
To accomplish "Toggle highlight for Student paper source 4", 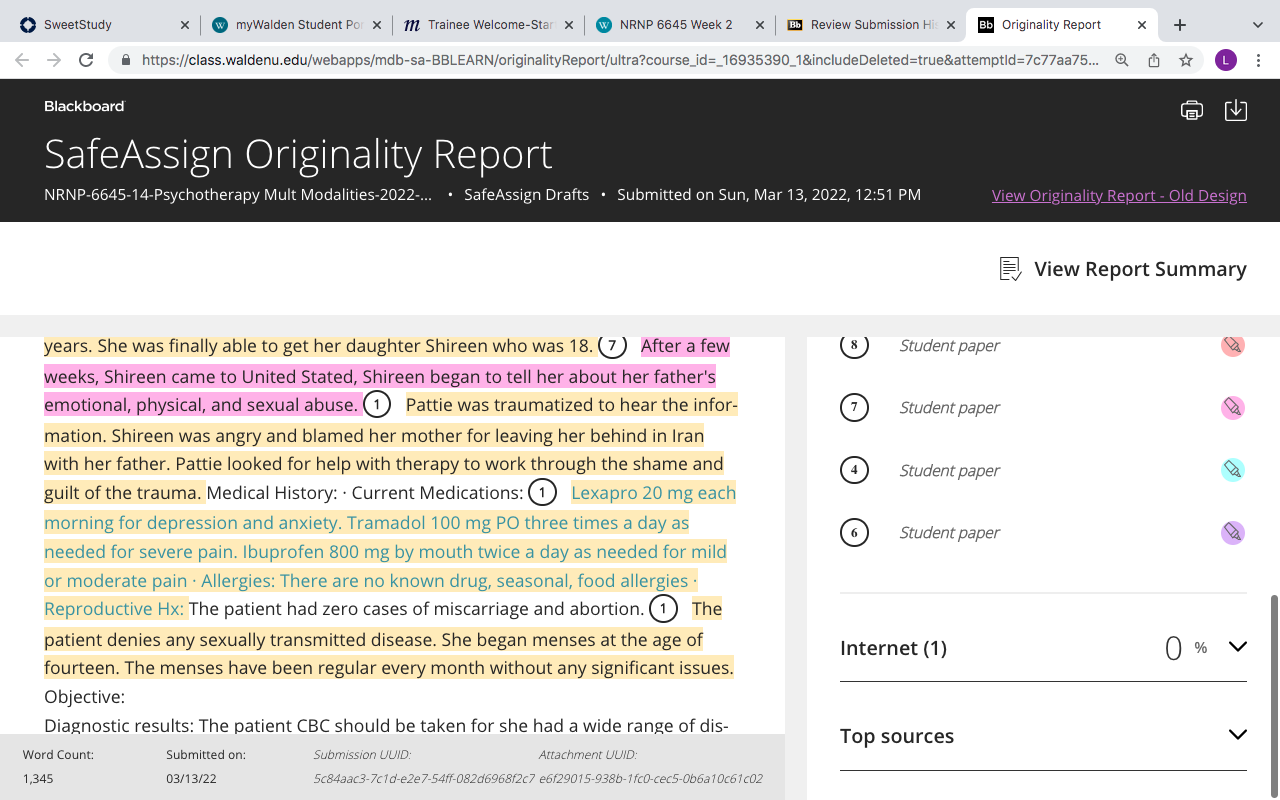I will [x=1233, y=470].
